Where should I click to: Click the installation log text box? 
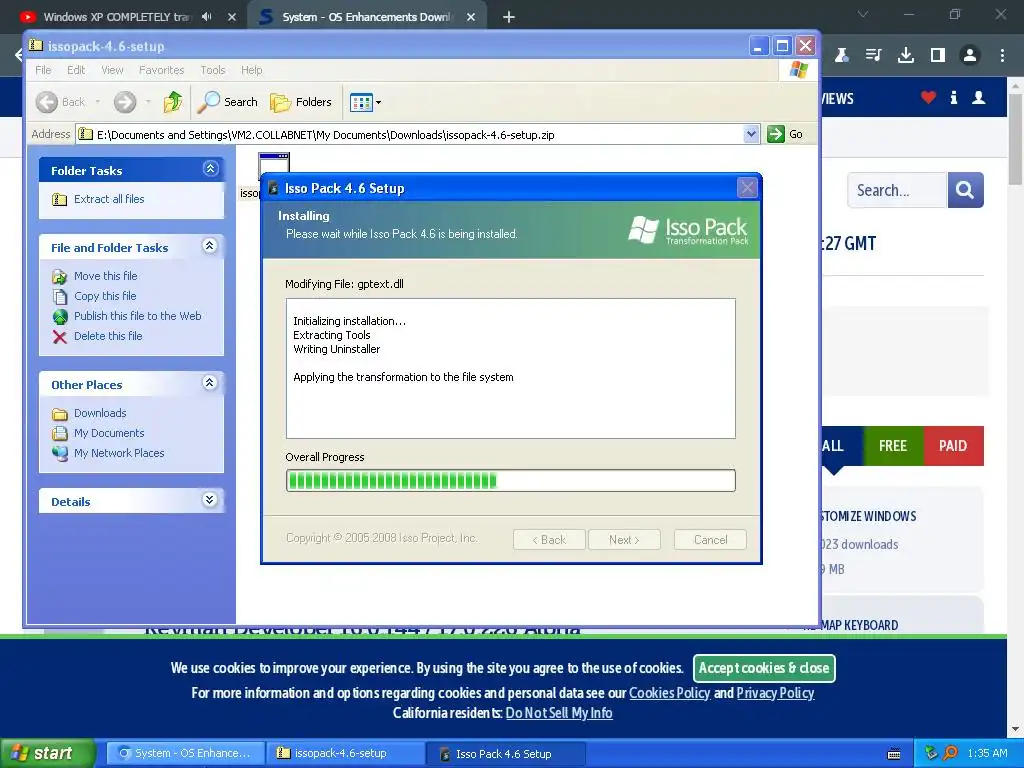[x=511, y=368]
